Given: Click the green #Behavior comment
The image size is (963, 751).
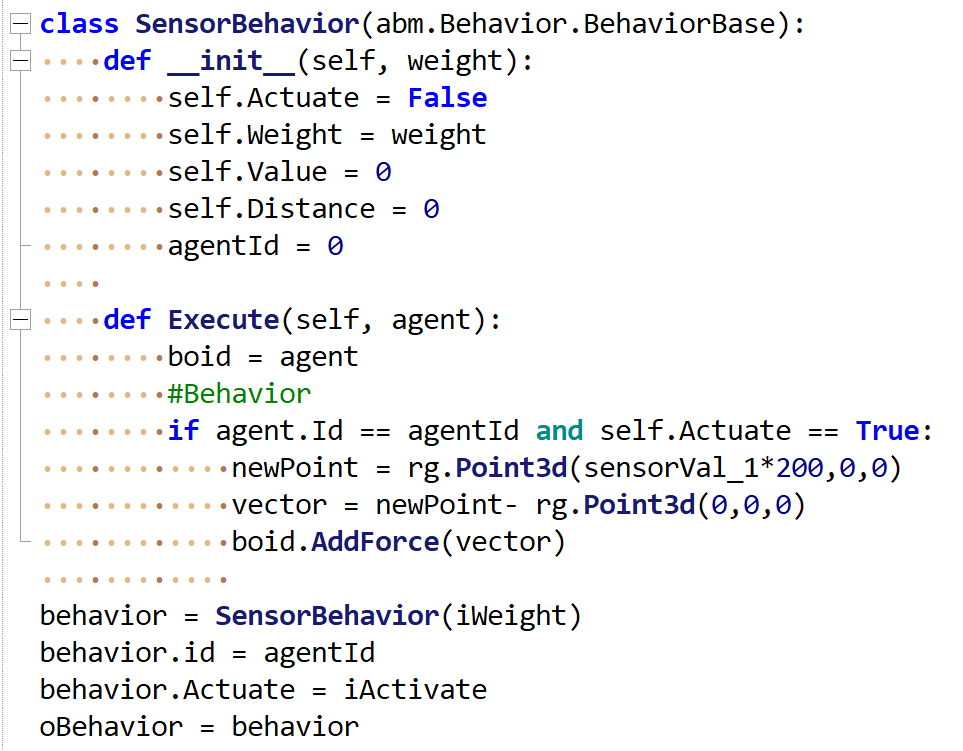Looking at the screenshot, I should coord(239,394).
